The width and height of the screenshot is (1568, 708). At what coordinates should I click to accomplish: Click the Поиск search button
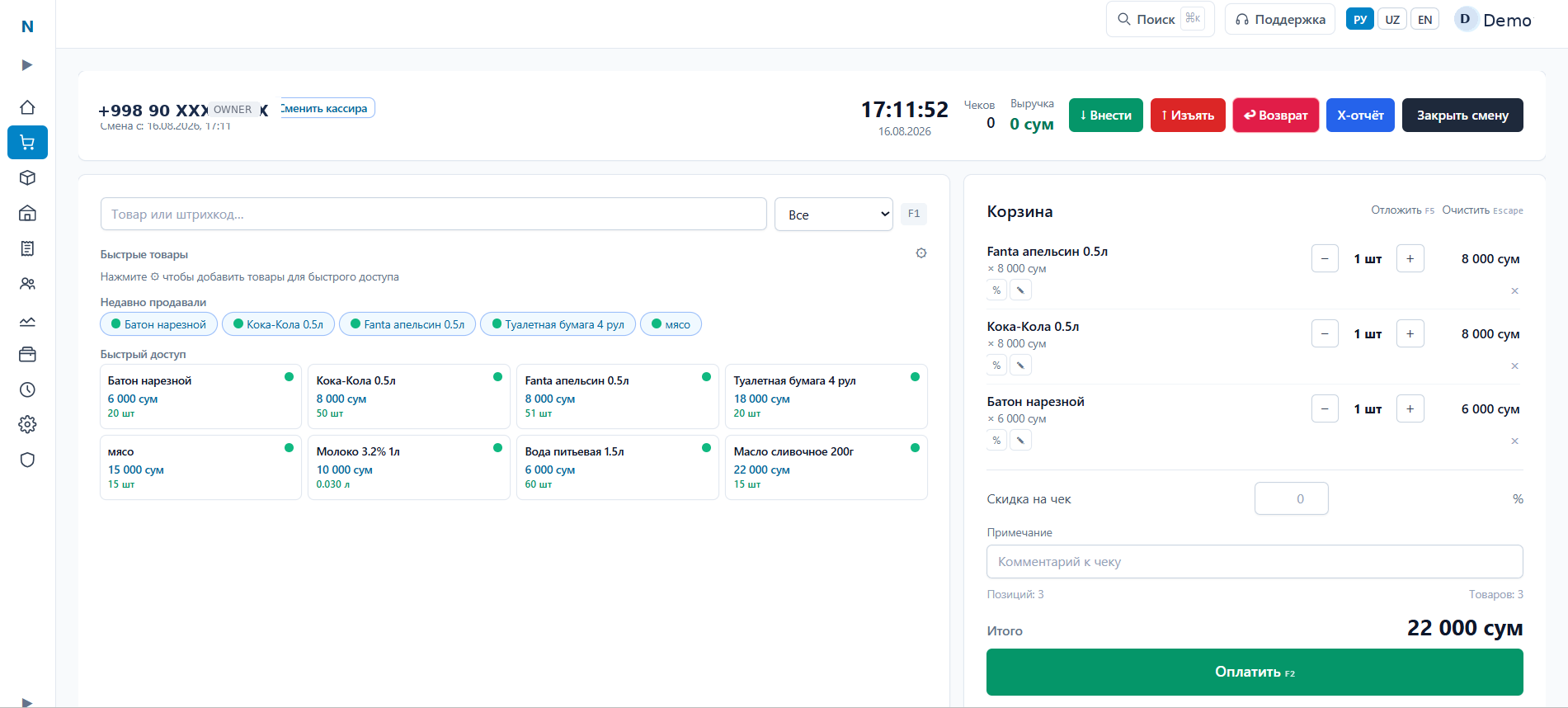pos(1160,20)
